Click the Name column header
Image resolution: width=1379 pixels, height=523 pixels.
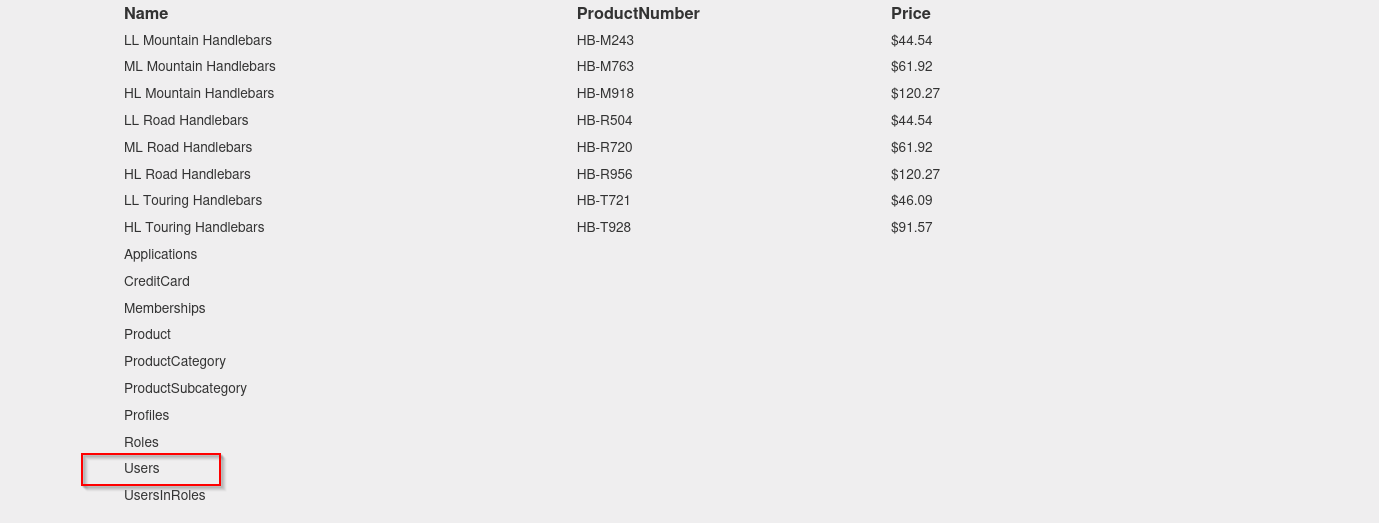146,13
